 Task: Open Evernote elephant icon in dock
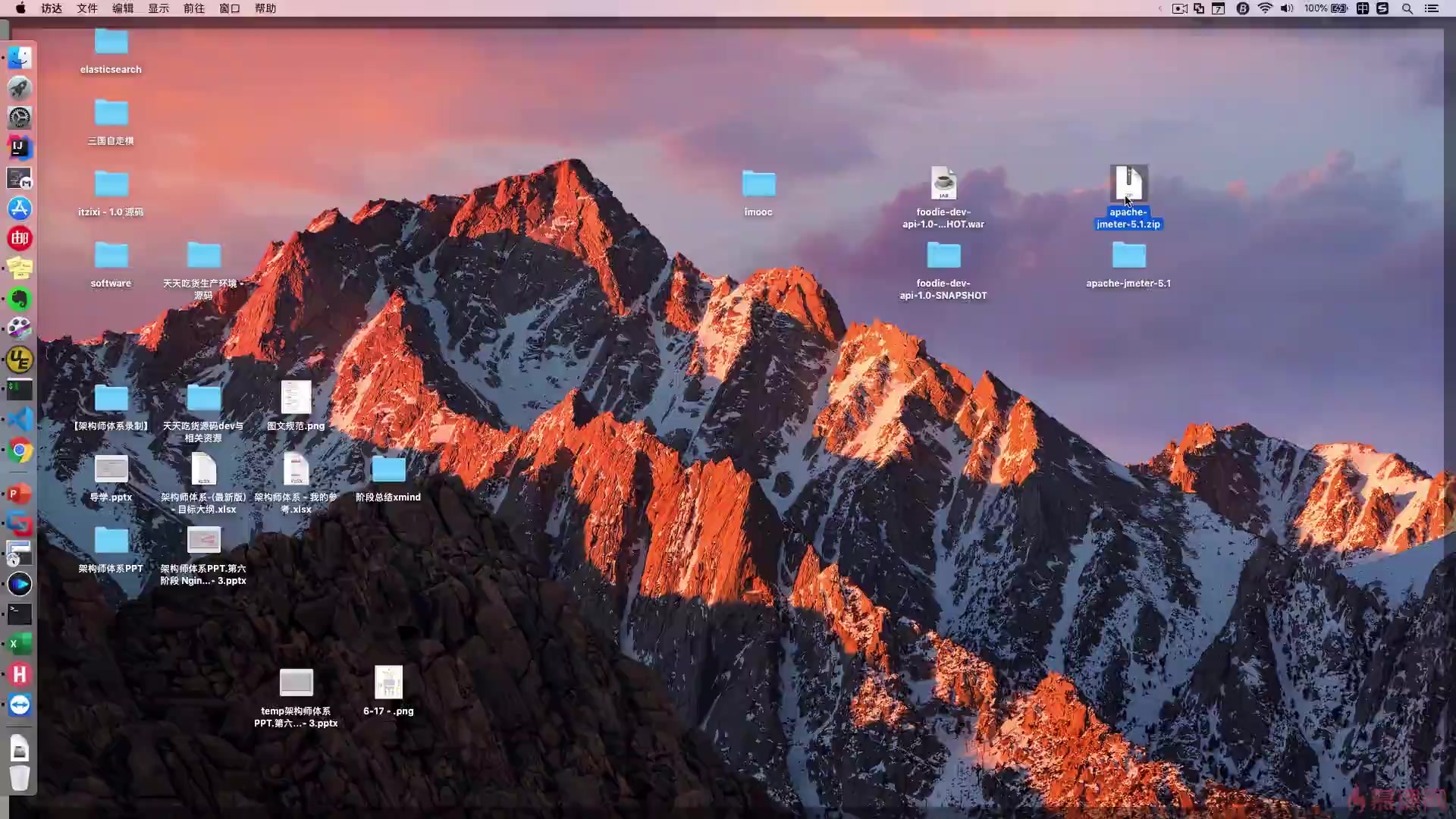tap(20, 299)
